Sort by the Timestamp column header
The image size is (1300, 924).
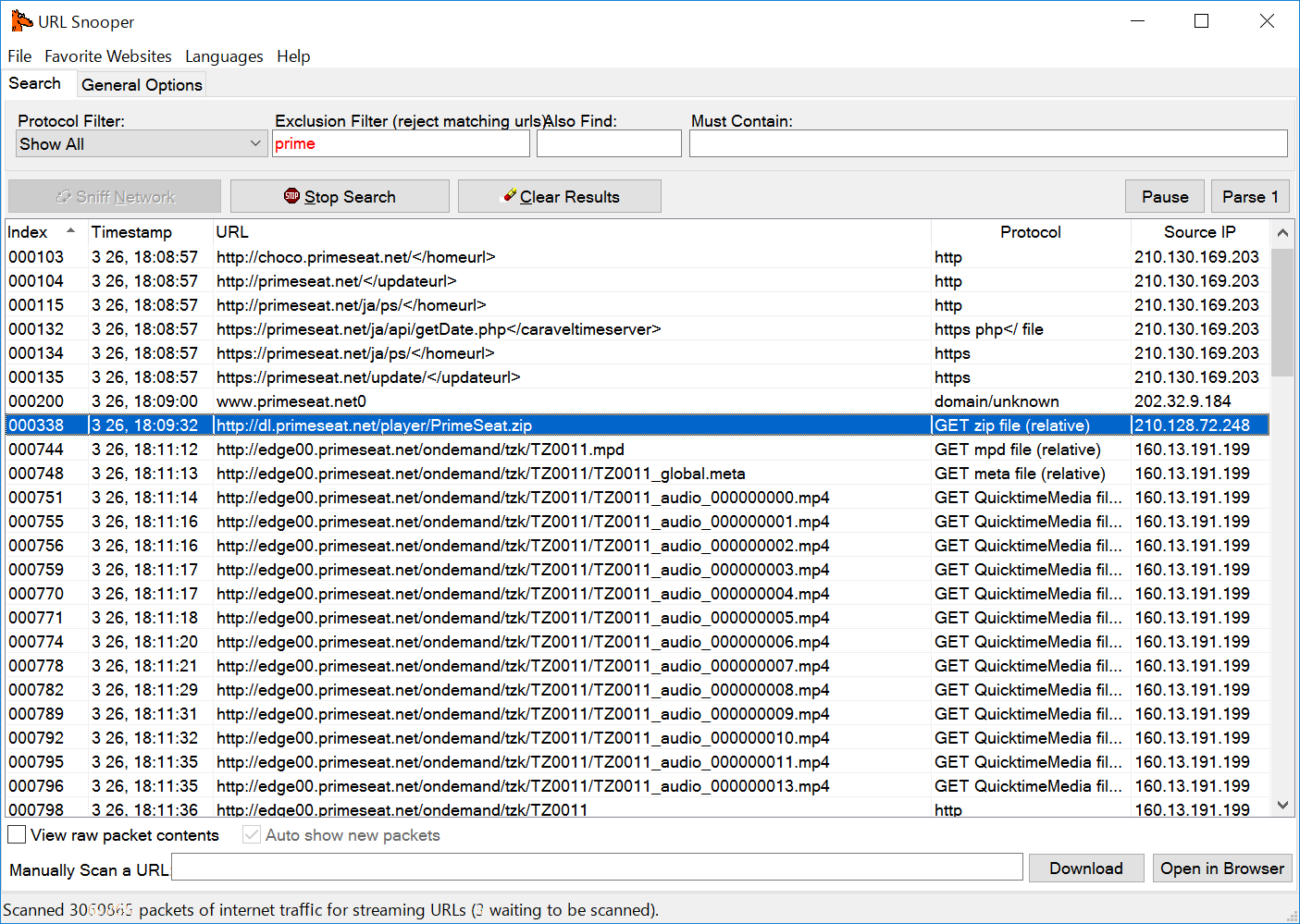pyautogui.click(x=150, y=232)
